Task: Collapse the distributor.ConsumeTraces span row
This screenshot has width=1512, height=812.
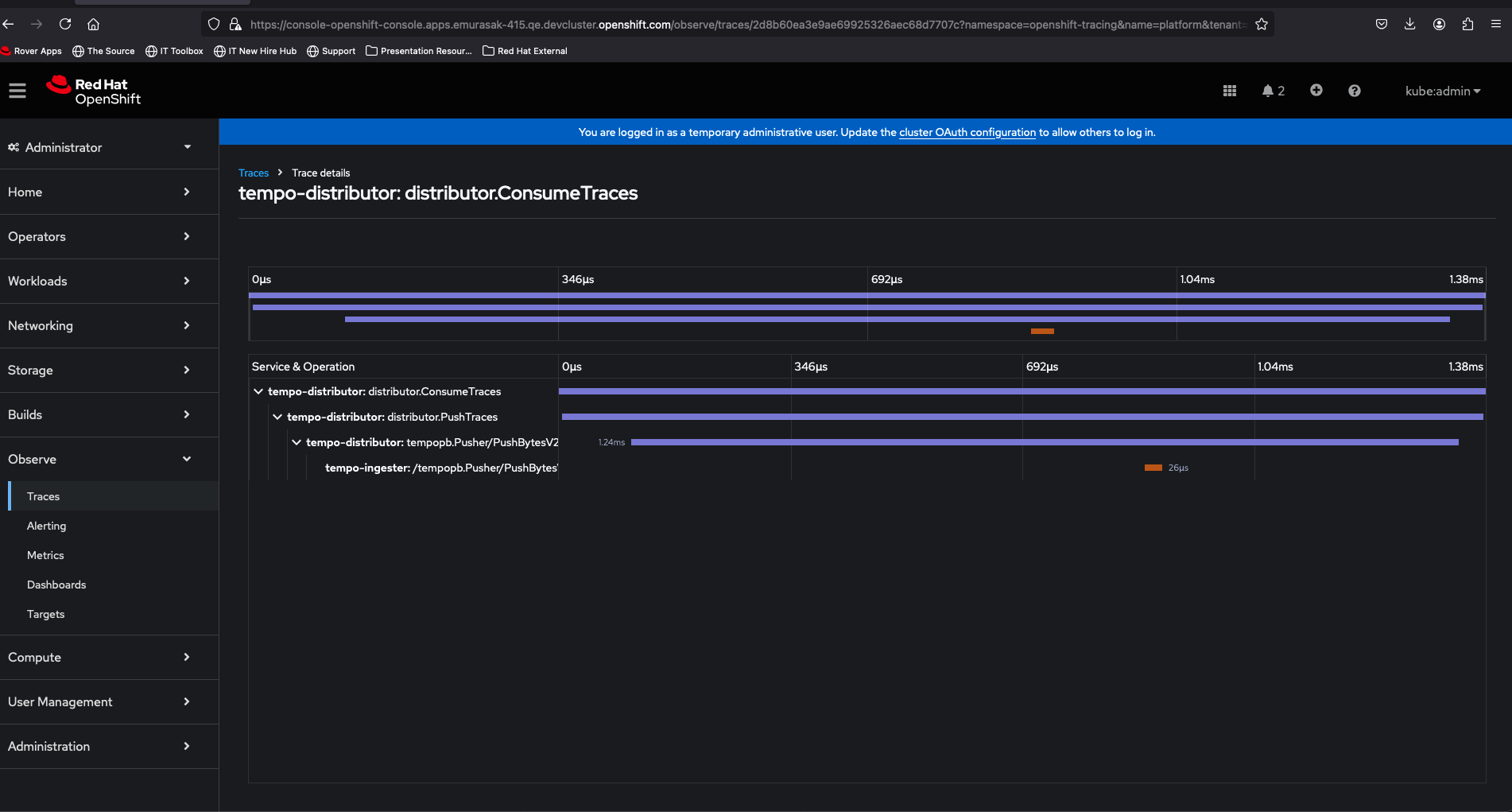Action: [x=258, y=391]
